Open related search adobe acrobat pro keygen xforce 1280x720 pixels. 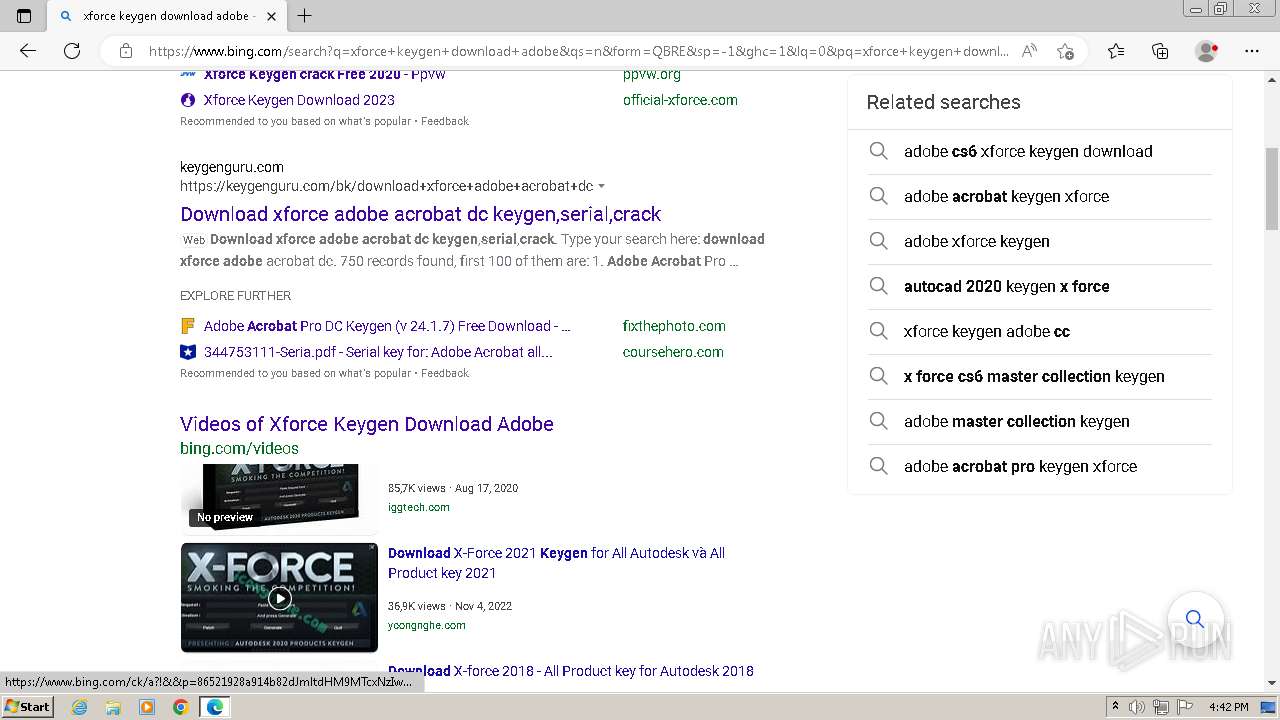[x=1020, y=466]
